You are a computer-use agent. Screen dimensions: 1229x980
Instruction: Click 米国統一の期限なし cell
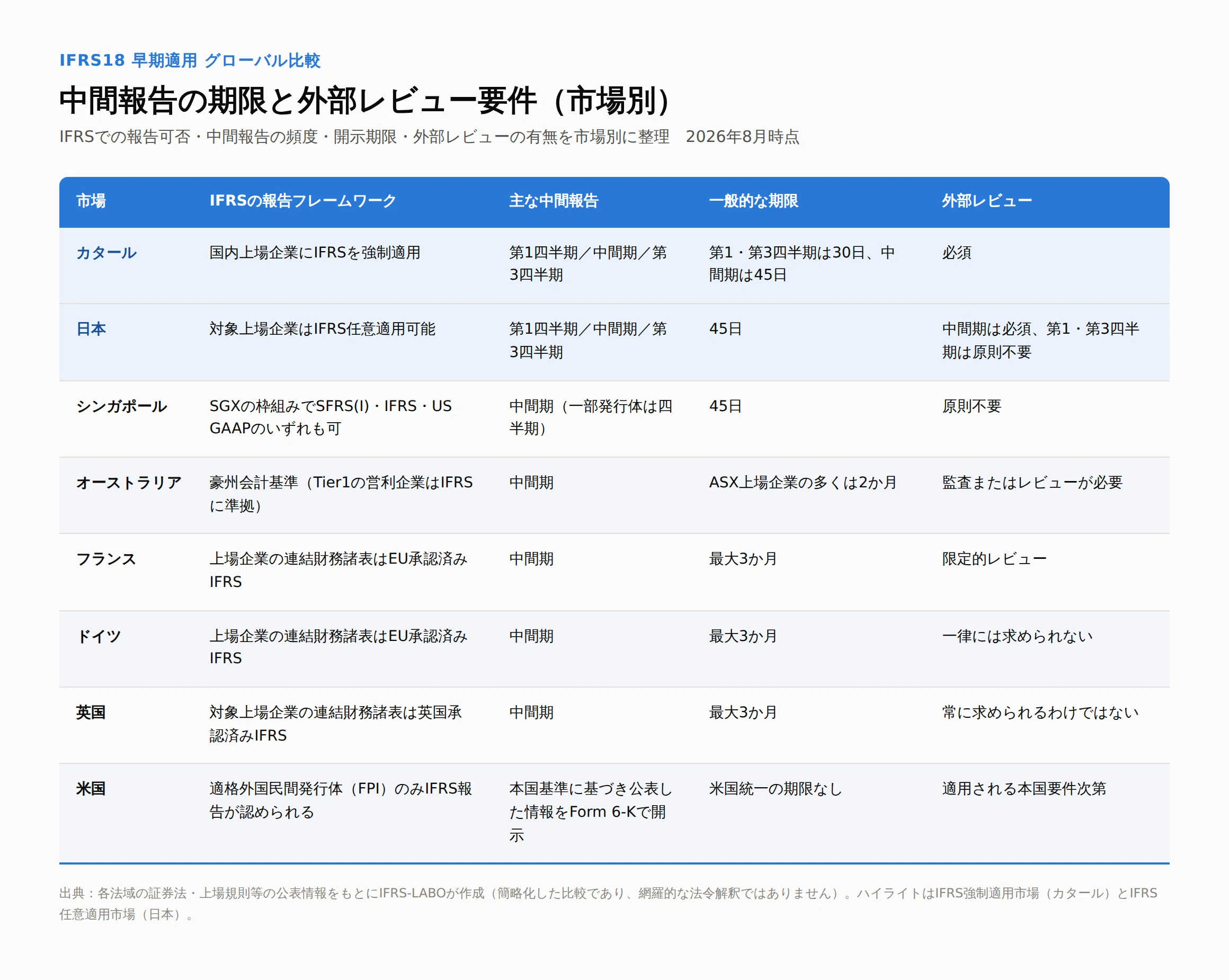pos(775,788)
